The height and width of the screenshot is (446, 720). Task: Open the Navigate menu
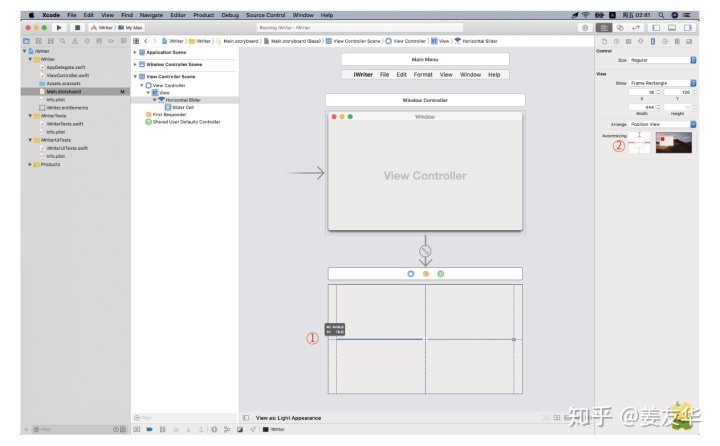[x=151, y=15]
